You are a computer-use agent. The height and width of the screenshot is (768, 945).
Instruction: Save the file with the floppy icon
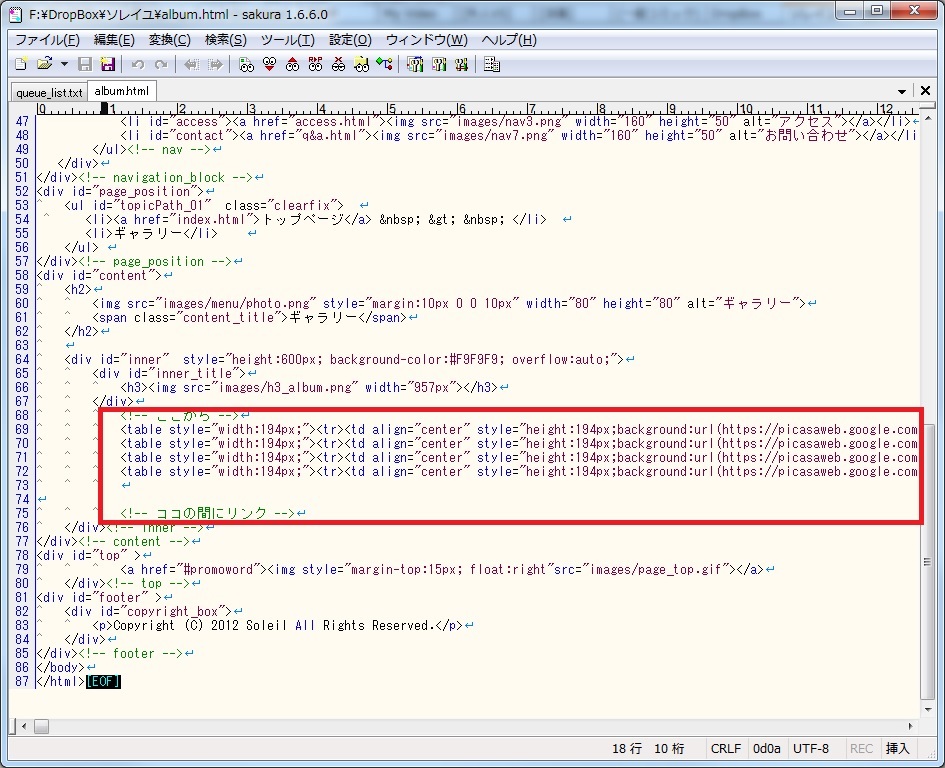tap(85, 64)
